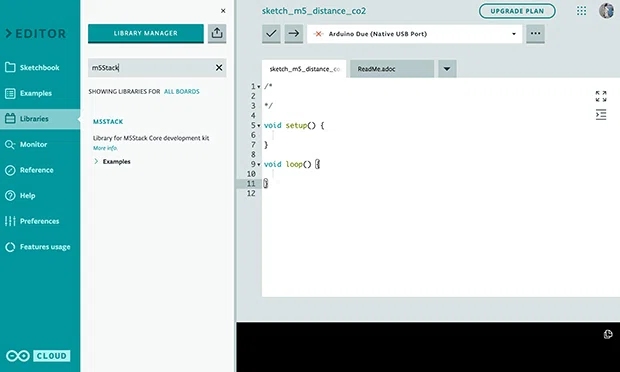Click the Features usage circle icon

point(10,247)
